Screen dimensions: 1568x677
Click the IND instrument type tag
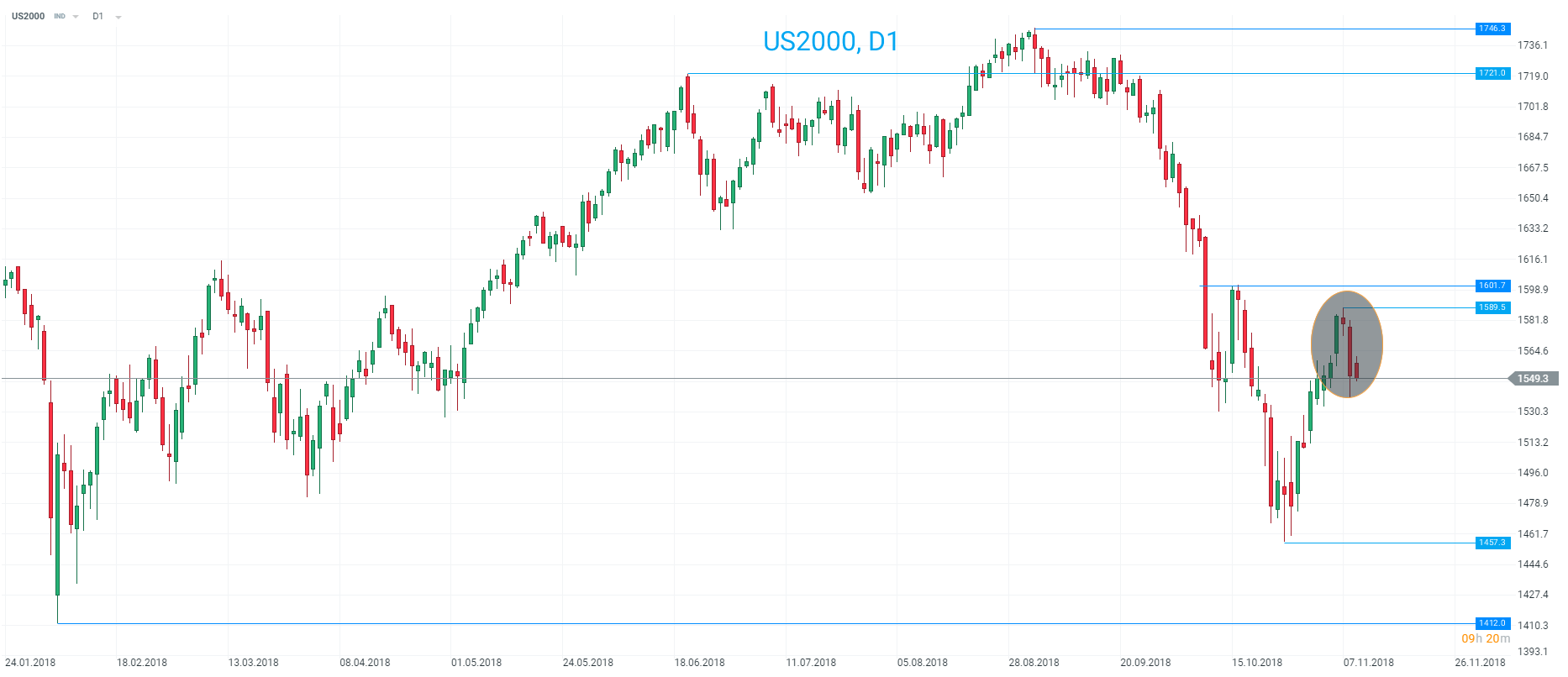60,16
